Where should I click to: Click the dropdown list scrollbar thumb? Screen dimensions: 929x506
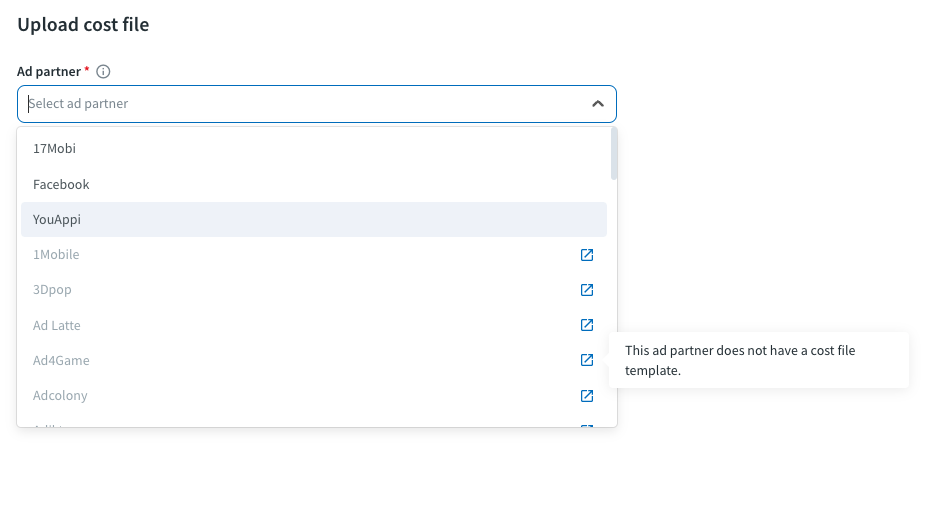tap(614, 154)
